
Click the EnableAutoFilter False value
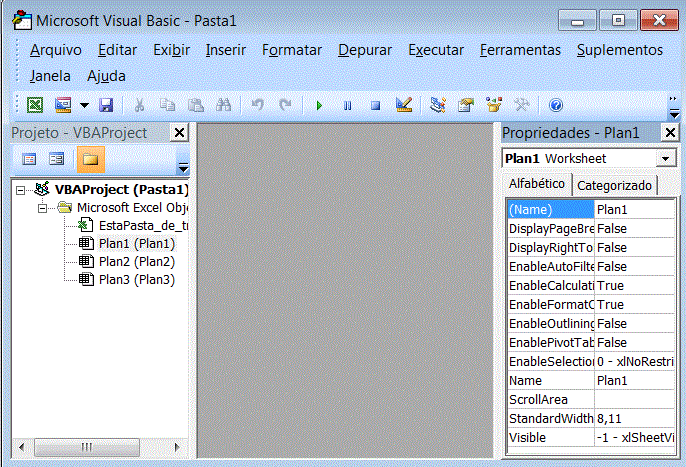(x=635, y=267)
